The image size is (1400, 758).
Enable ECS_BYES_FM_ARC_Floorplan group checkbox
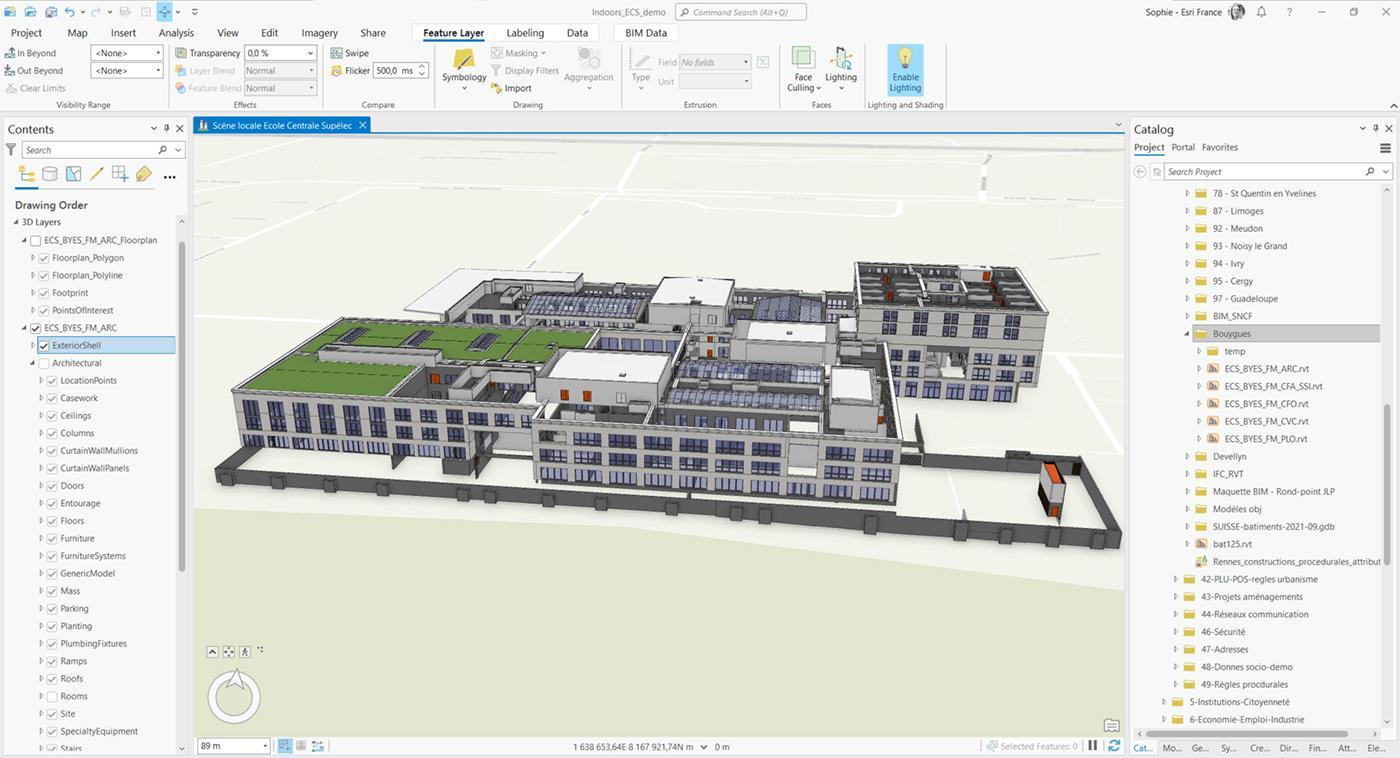[36, 241]
